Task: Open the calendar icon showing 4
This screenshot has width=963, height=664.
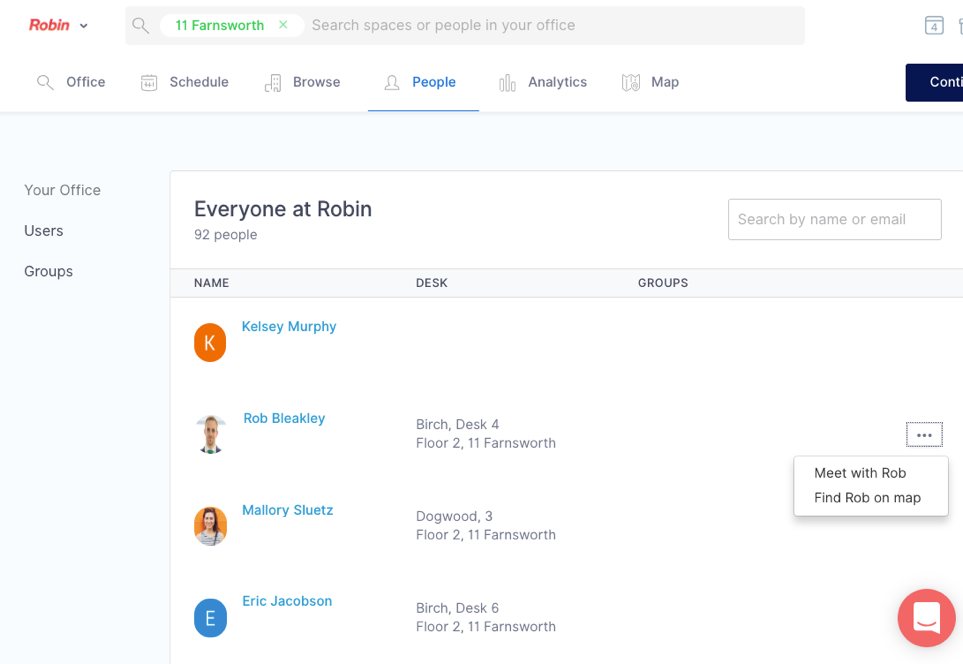Action: tap(934, 23)
